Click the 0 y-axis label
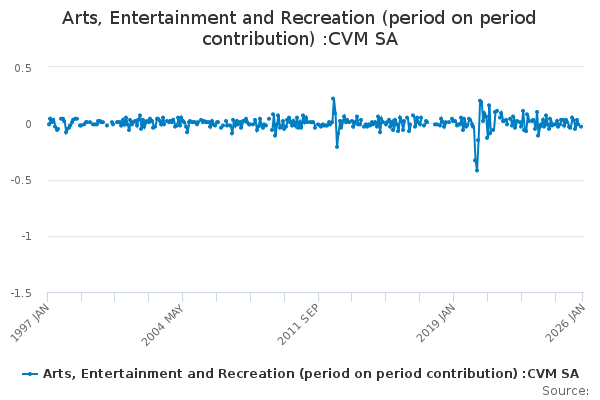 (x=29, y=124)
